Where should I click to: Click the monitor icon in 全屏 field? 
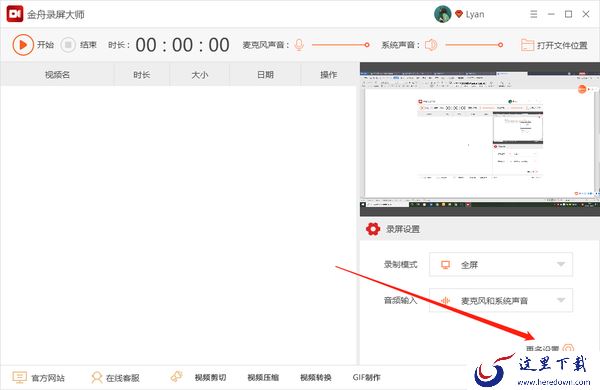pos(445,265)
